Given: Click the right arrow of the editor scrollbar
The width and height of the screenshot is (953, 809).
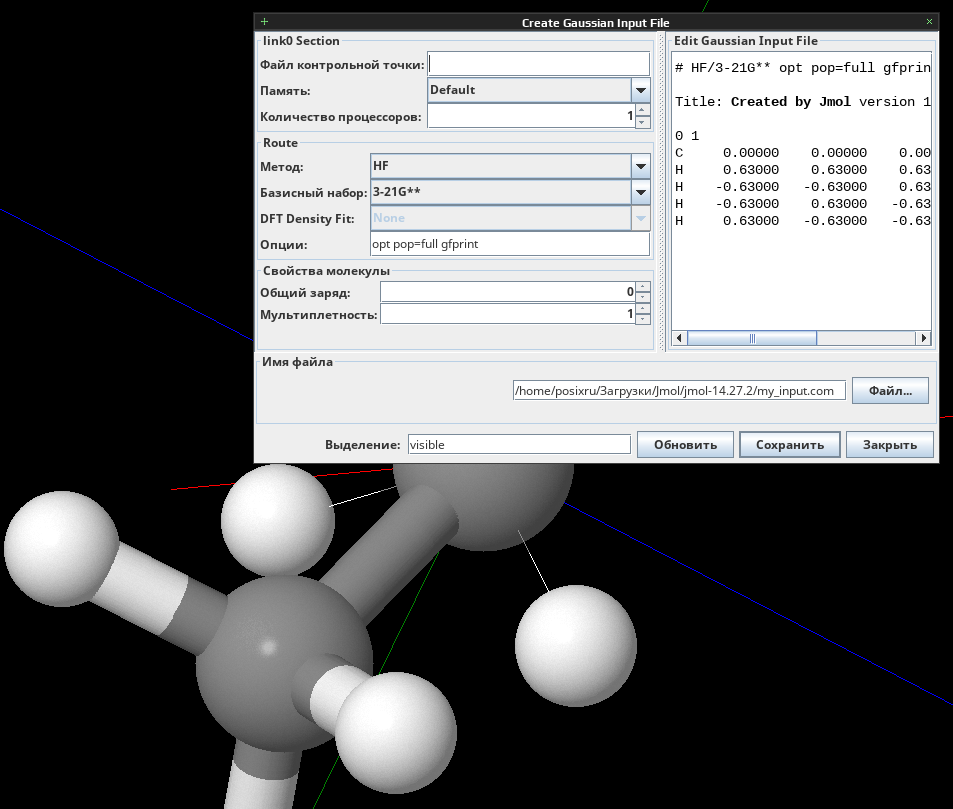Looking at the screenshot, I should pyautogui.click(x=923, y=338).
